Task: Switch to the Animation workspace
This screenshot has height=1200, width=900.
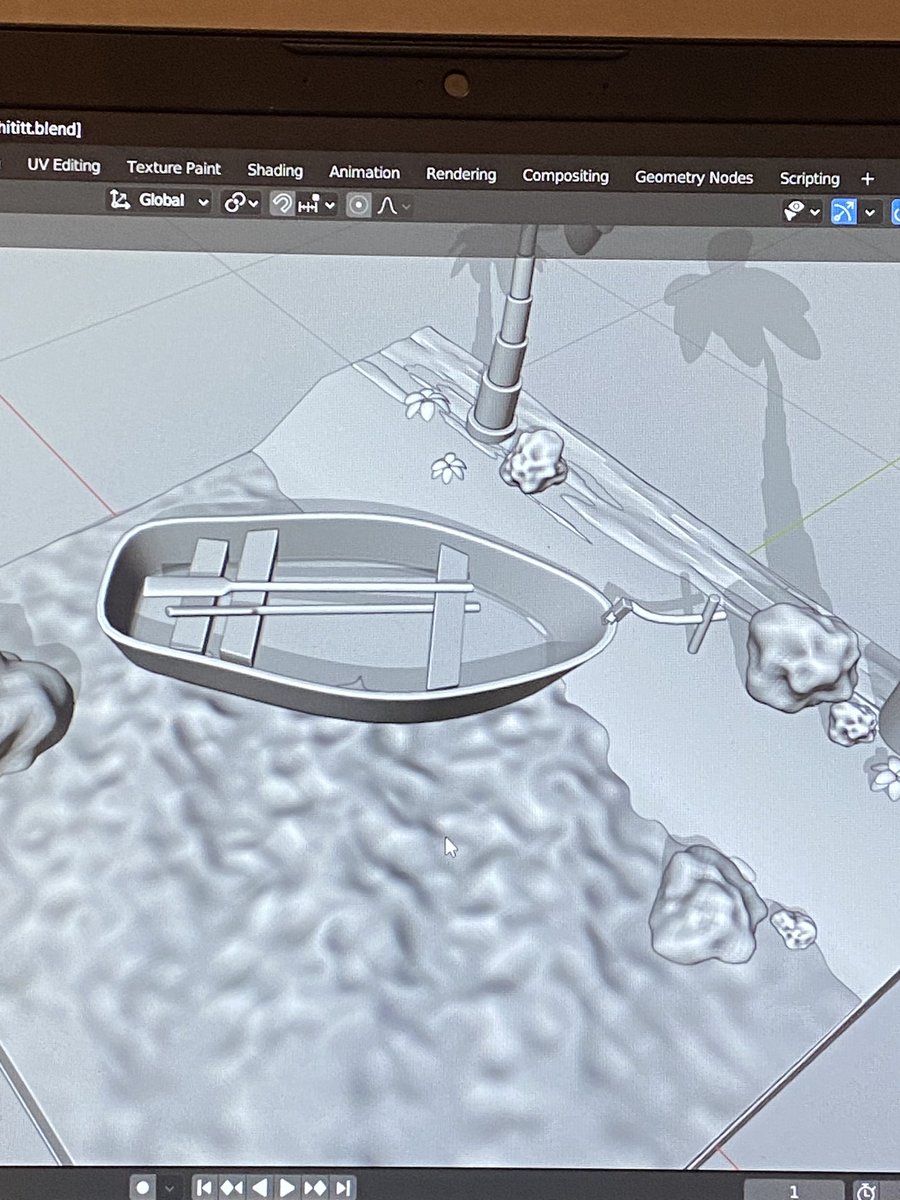Action: (x=364, y=172)
